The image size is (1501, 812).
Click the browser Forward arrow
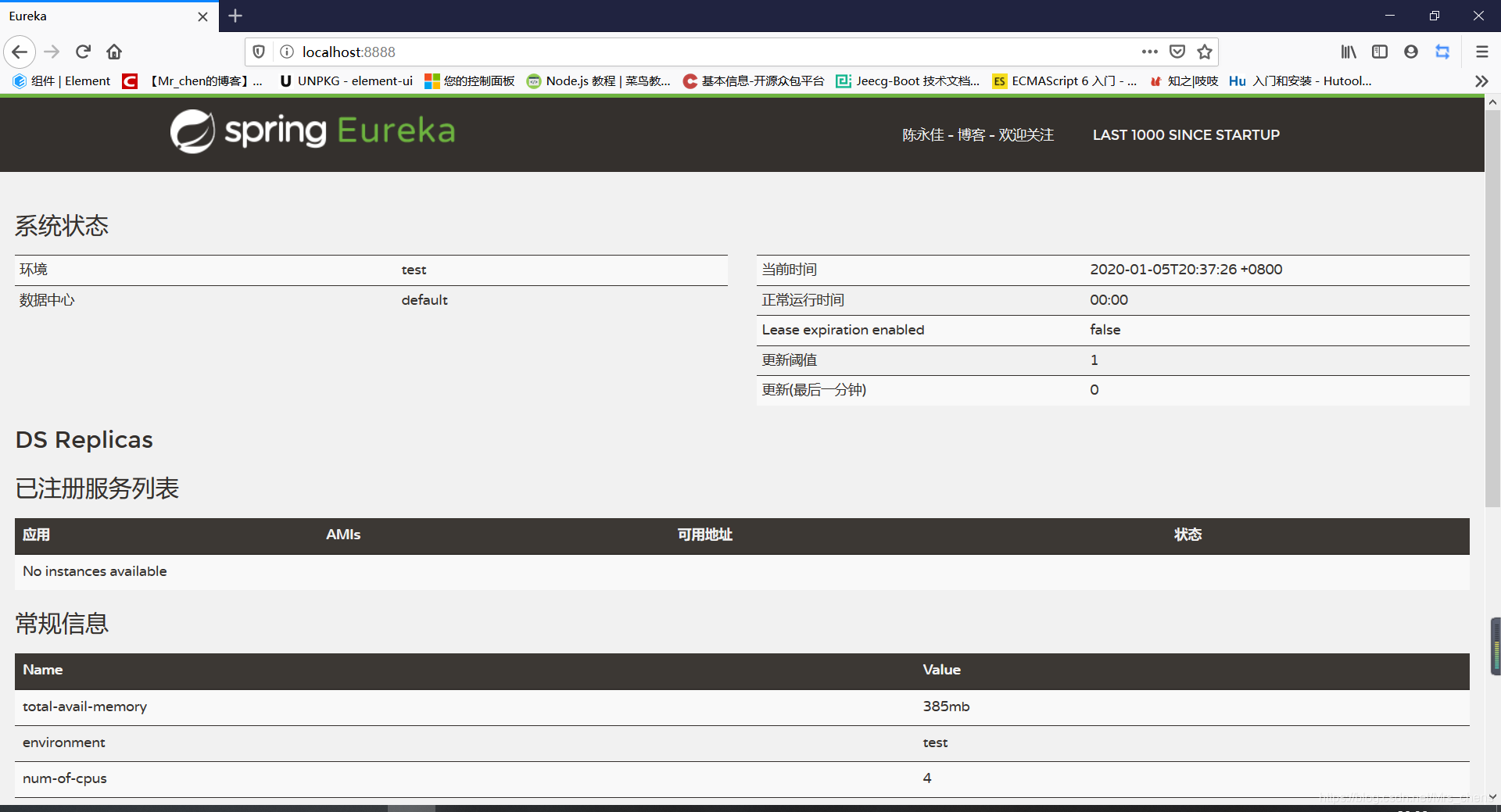(52, 52)
